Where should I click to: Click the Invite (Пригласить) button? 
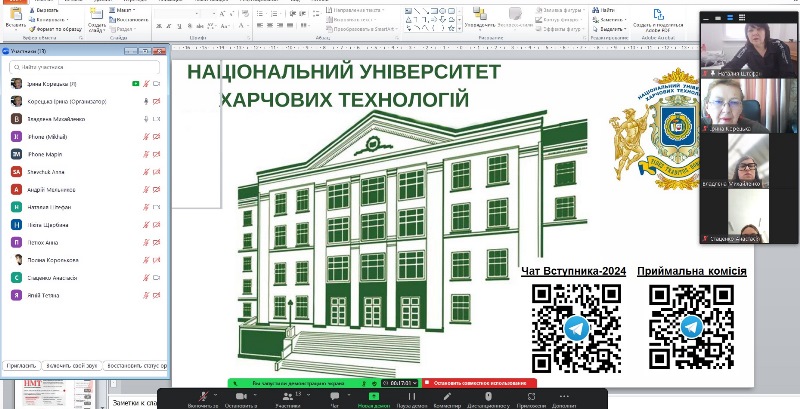[21, 366]
